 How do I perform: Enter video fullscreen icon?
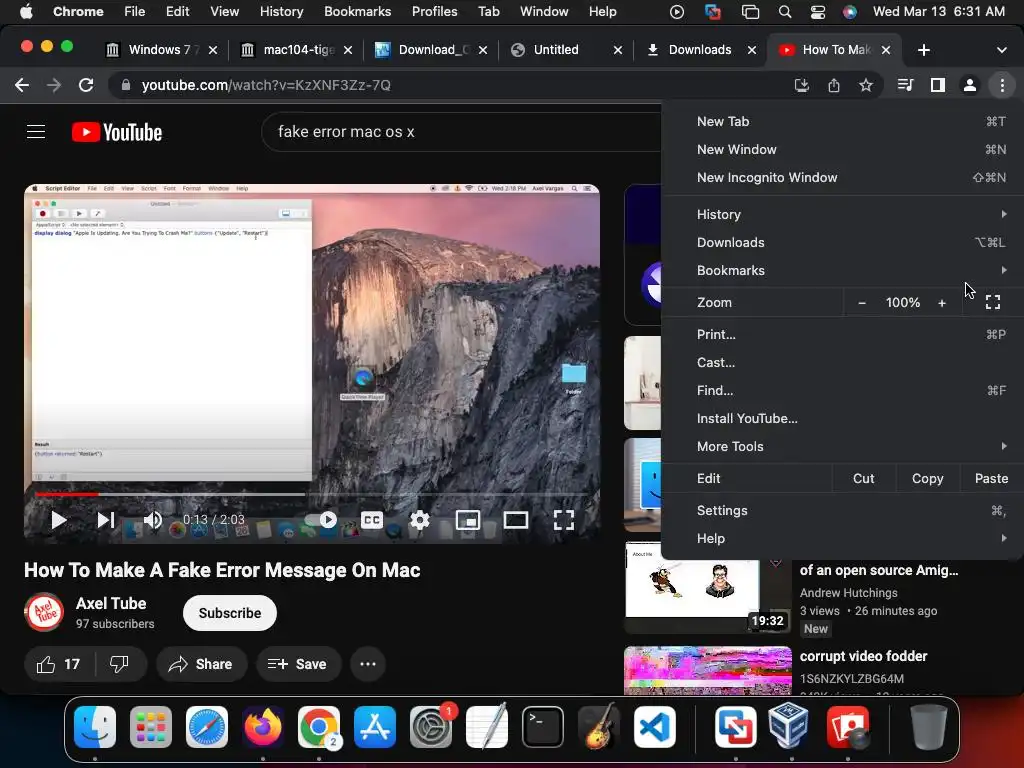[x=564, y=520]
